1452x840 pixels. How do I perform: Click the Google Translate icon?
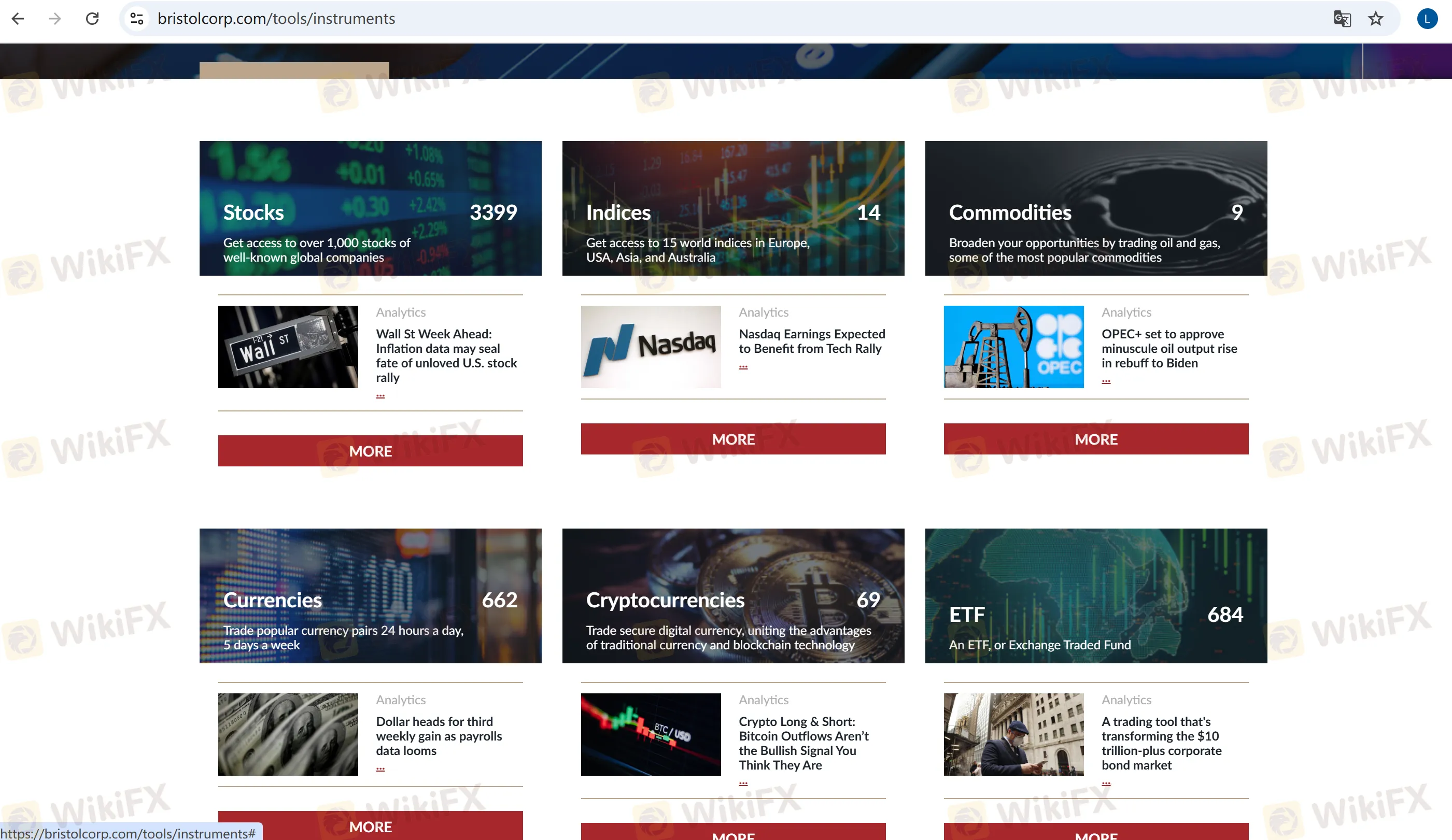(x=1342, y=19)
